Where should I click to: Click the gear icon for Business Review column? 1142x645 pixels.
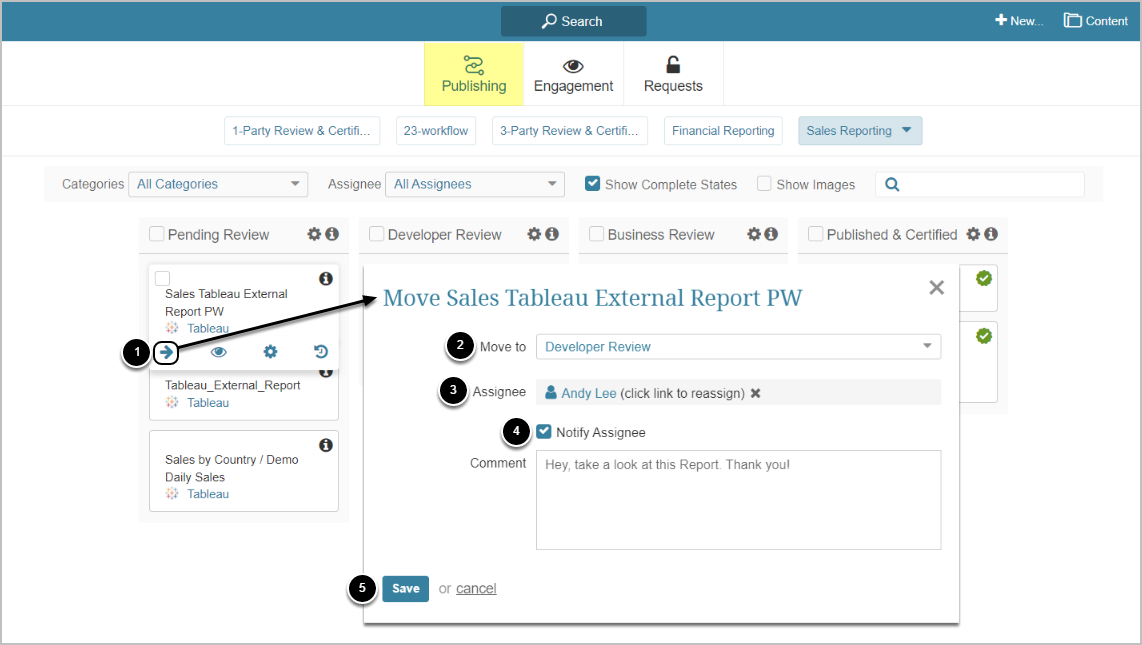(754, 234)
